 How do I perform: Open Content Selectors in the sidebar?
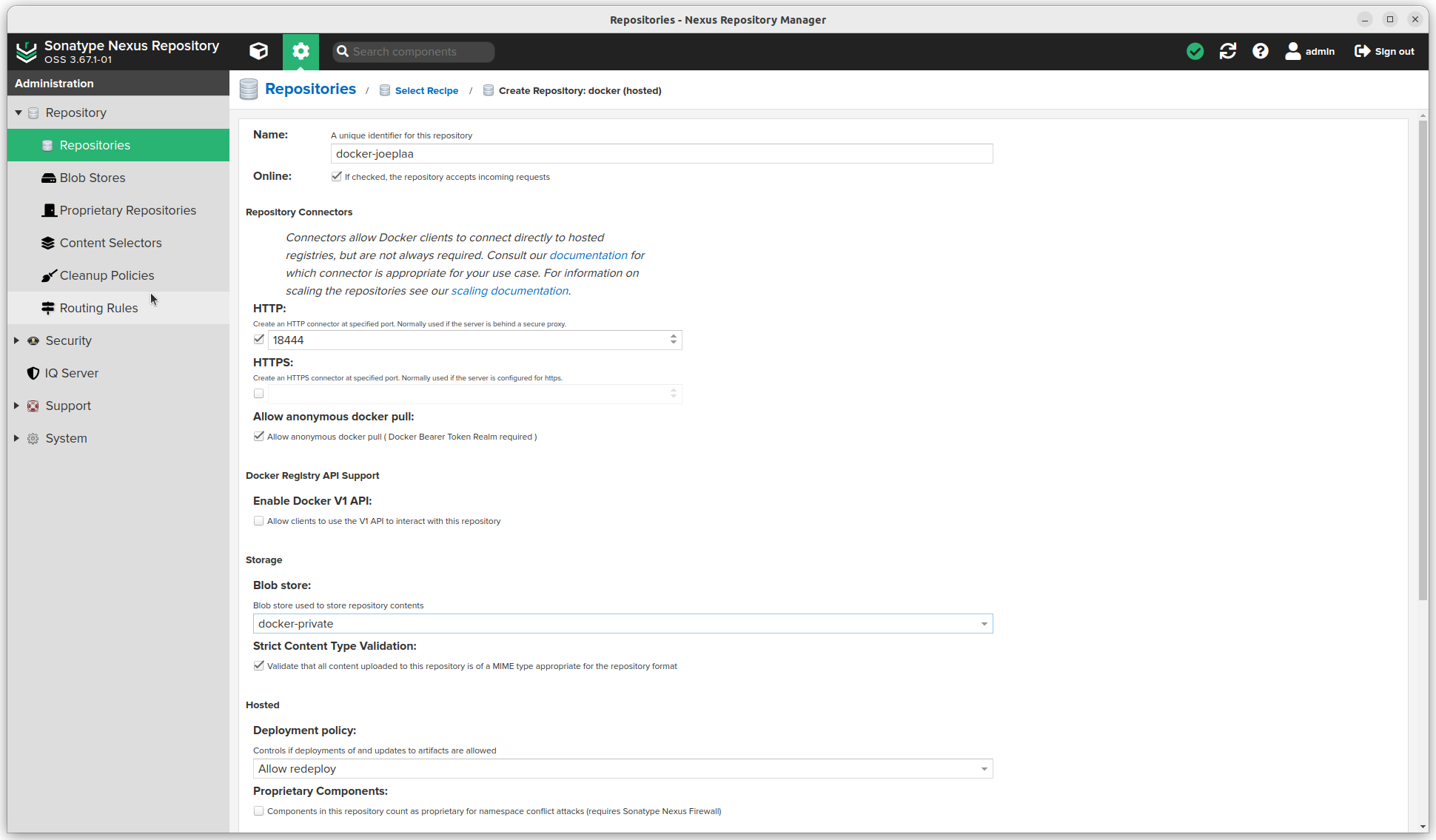[x=118, y=243]
